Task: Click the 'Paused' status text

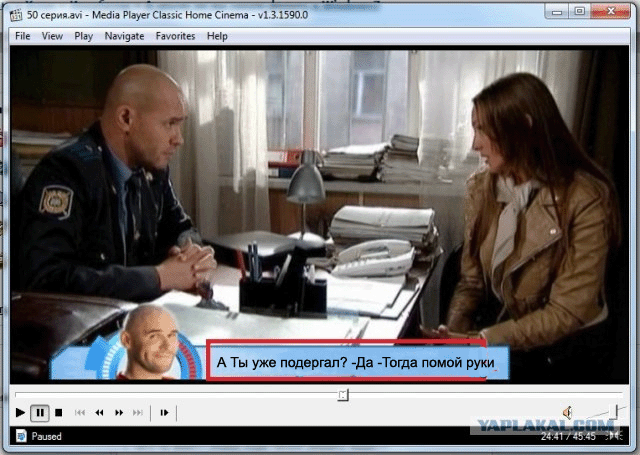Action: click(x=47, y=436)
